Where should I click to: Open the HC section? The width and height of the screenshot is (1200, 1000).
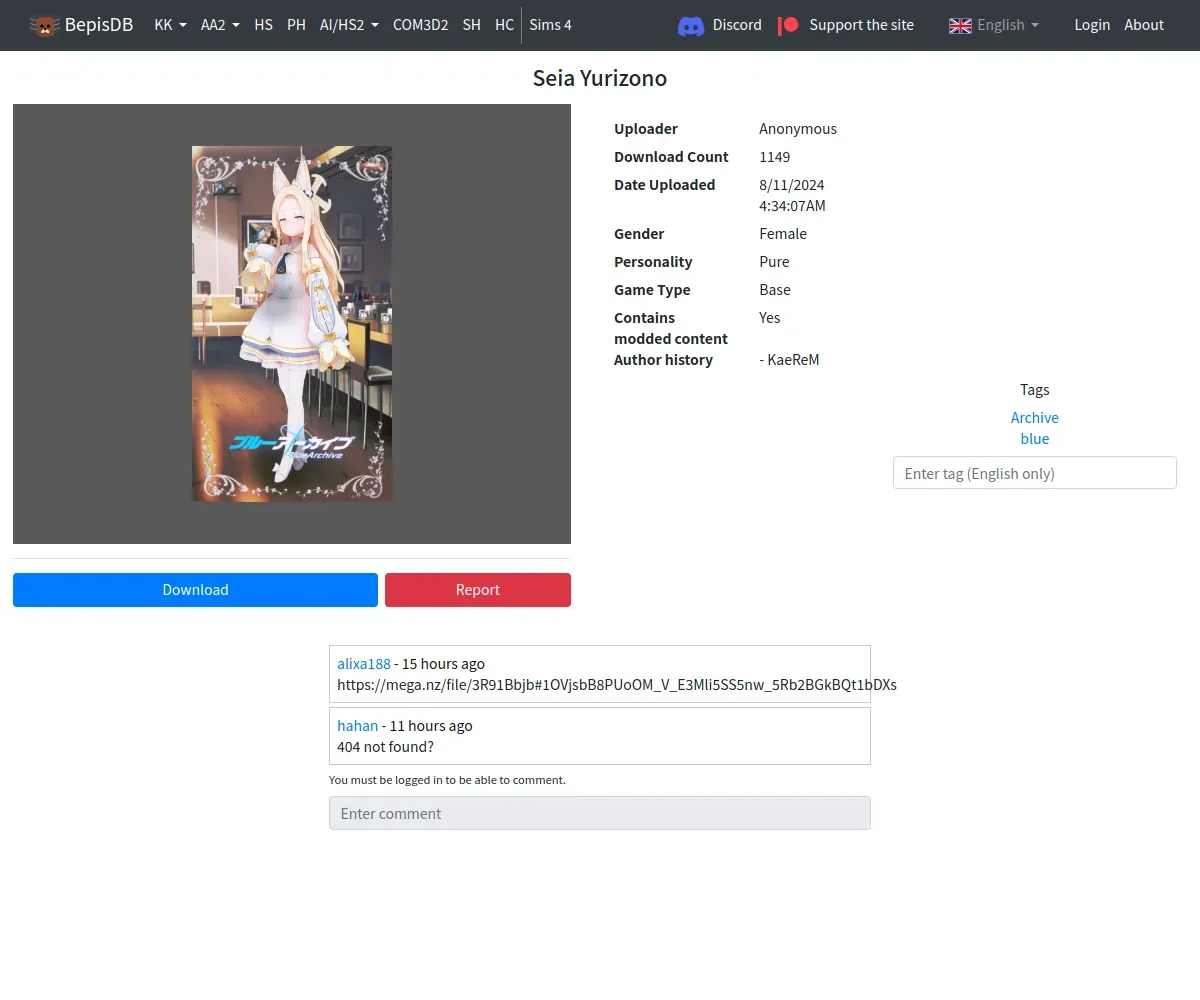click(504, 25)
